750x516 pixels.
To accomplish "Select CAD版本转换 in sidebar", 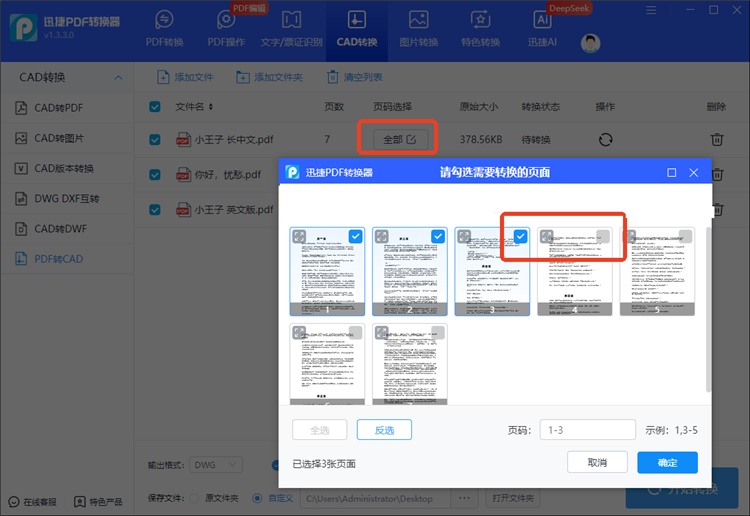I will [x=67, y=168].
